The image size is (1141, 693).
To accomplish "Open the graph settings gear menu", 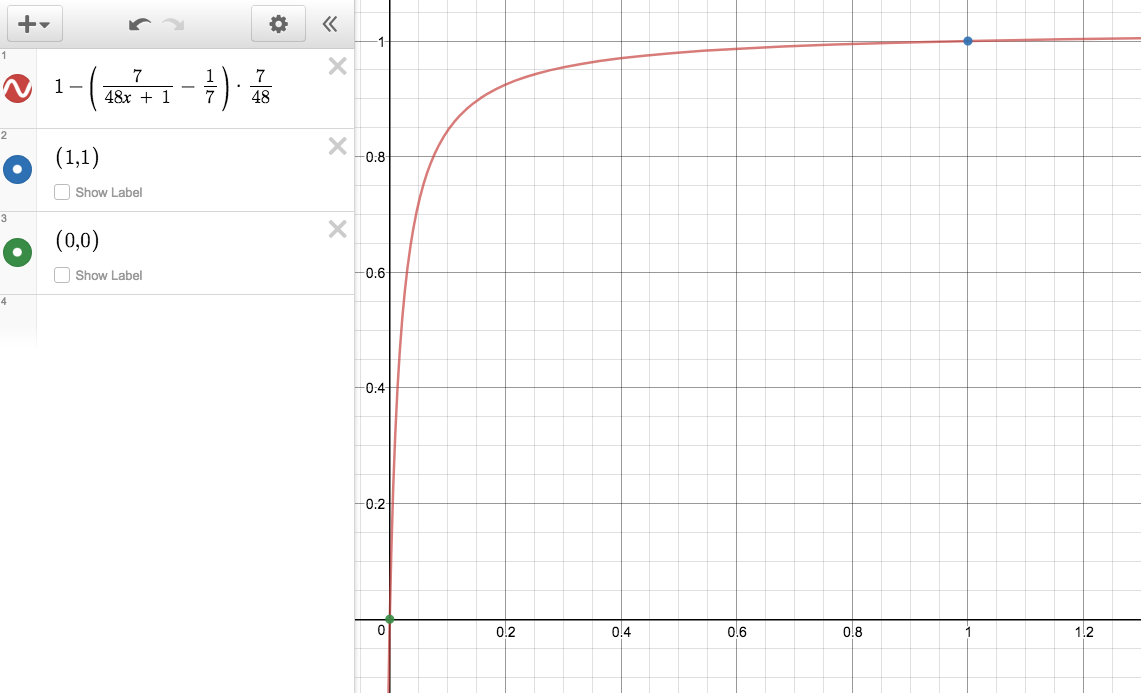I will 278,24.
